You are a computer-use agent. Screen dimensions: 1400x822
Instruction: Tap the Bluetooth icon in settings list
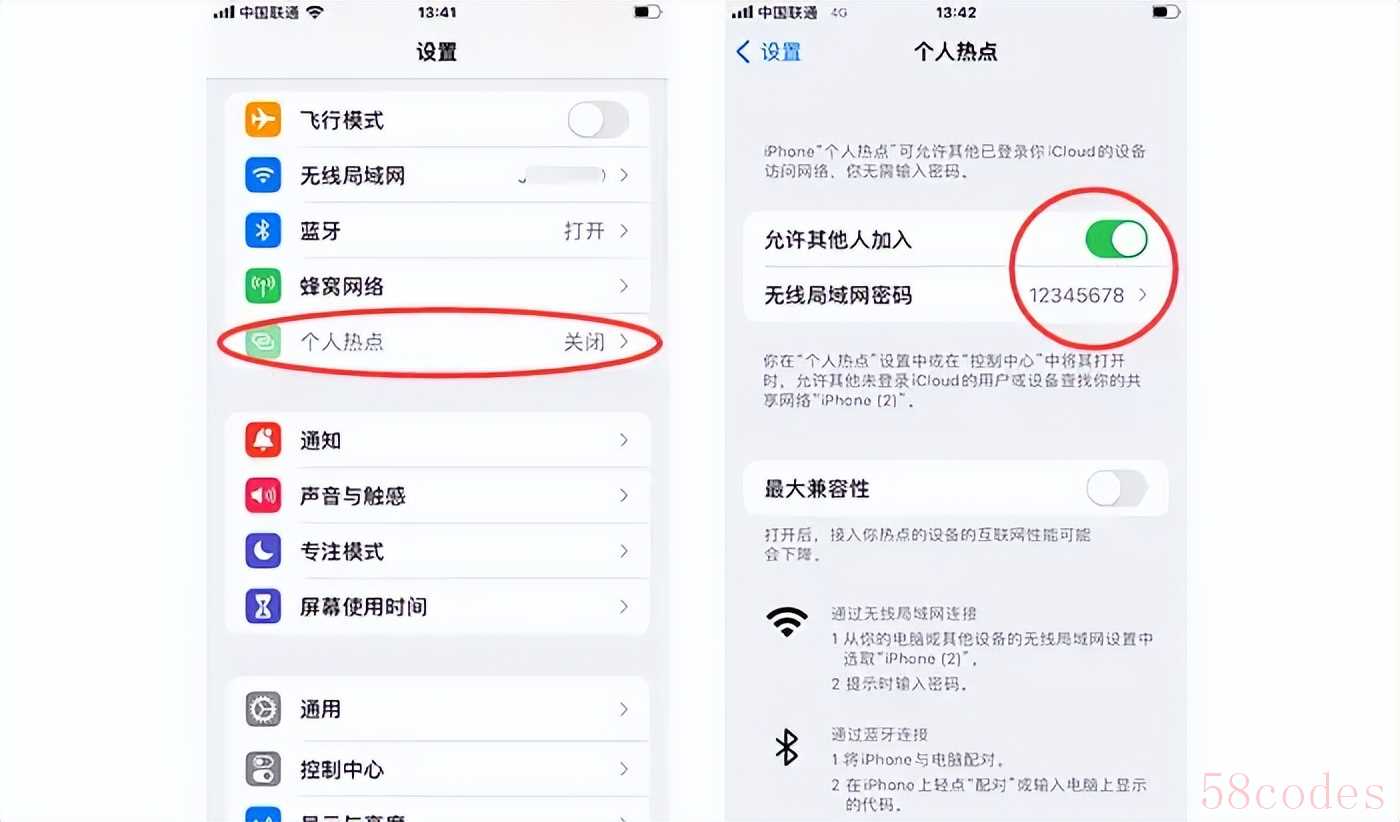coord(263,231)
